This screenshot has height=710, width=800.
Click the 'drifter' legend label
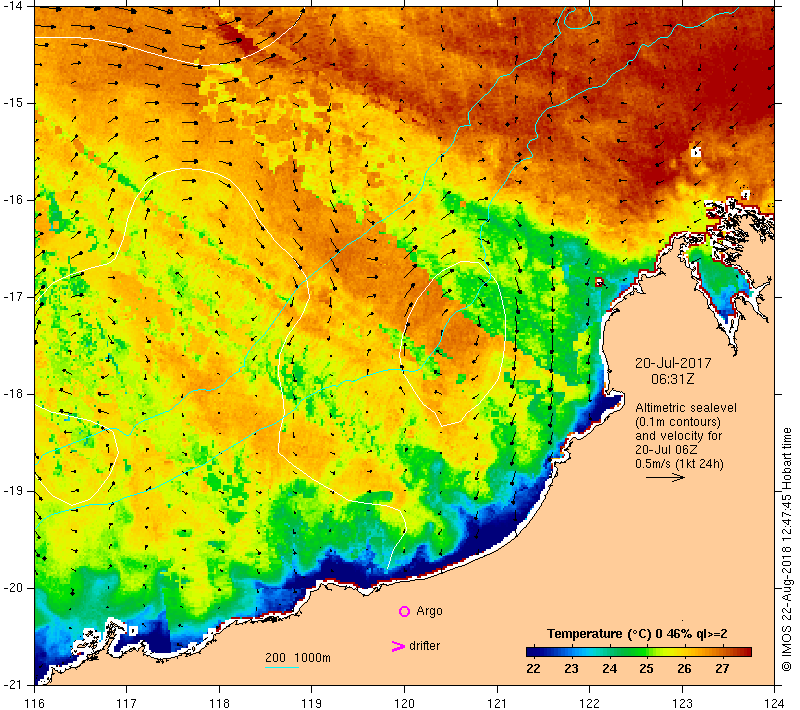tap(424, 646)
